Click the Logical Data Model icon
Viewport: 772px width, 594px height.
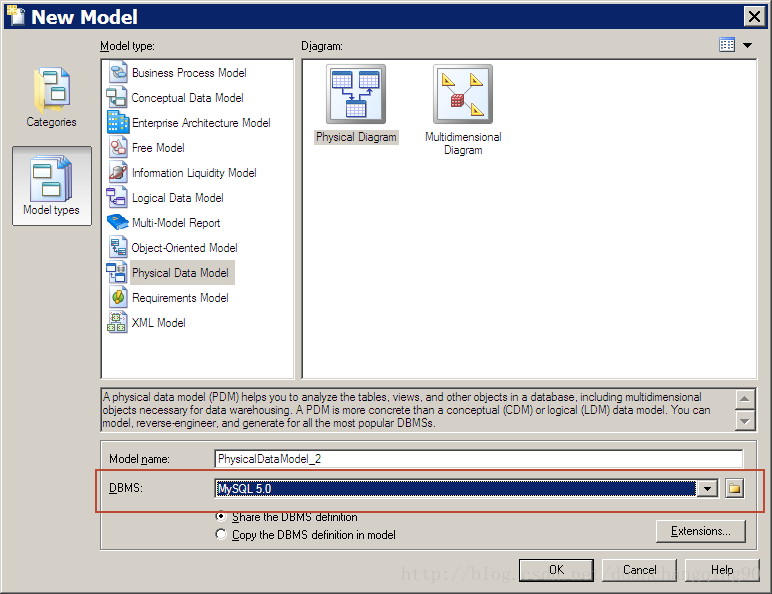[117, 198]
